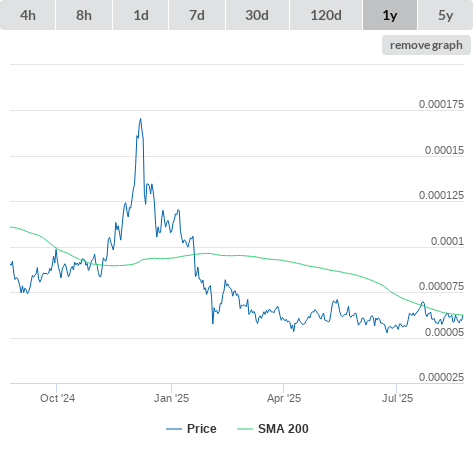474x455 pixels.
Task: Switch to the 5y time range
Action: [x=445, y=15]
